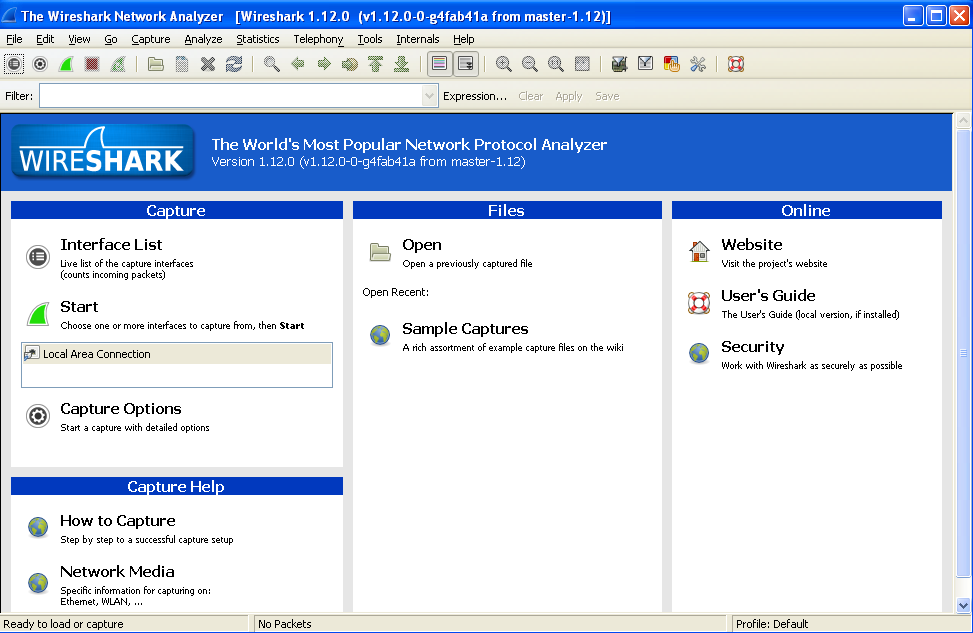This screenshot has width=973, height=633.
Task: Open the Go menu
Action: (x=111, y=39)
